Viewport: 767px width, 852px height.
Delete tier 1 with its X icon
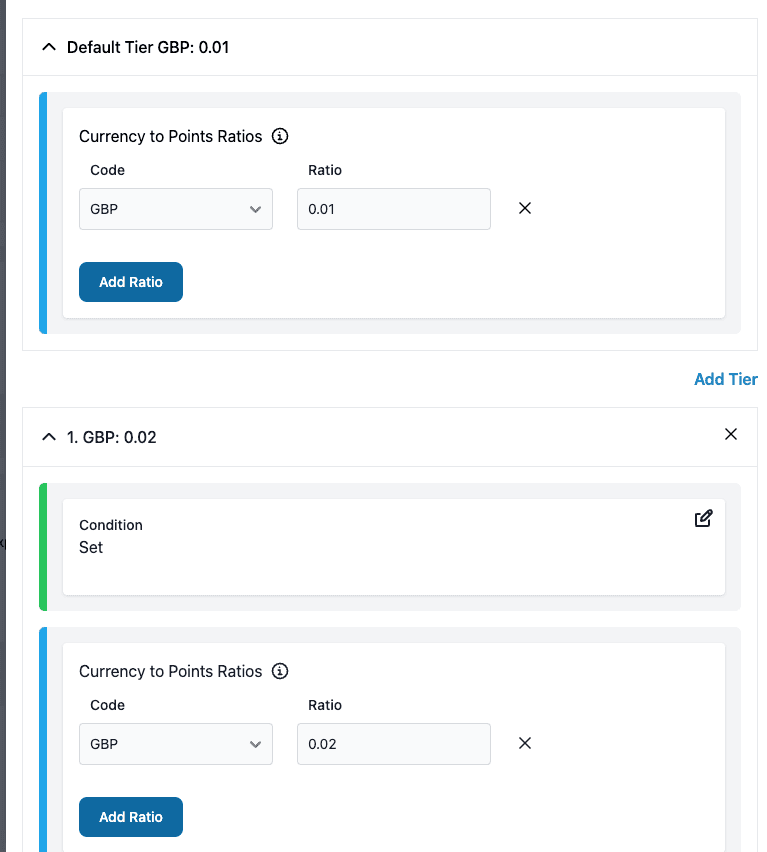click(x=730, y=434)
